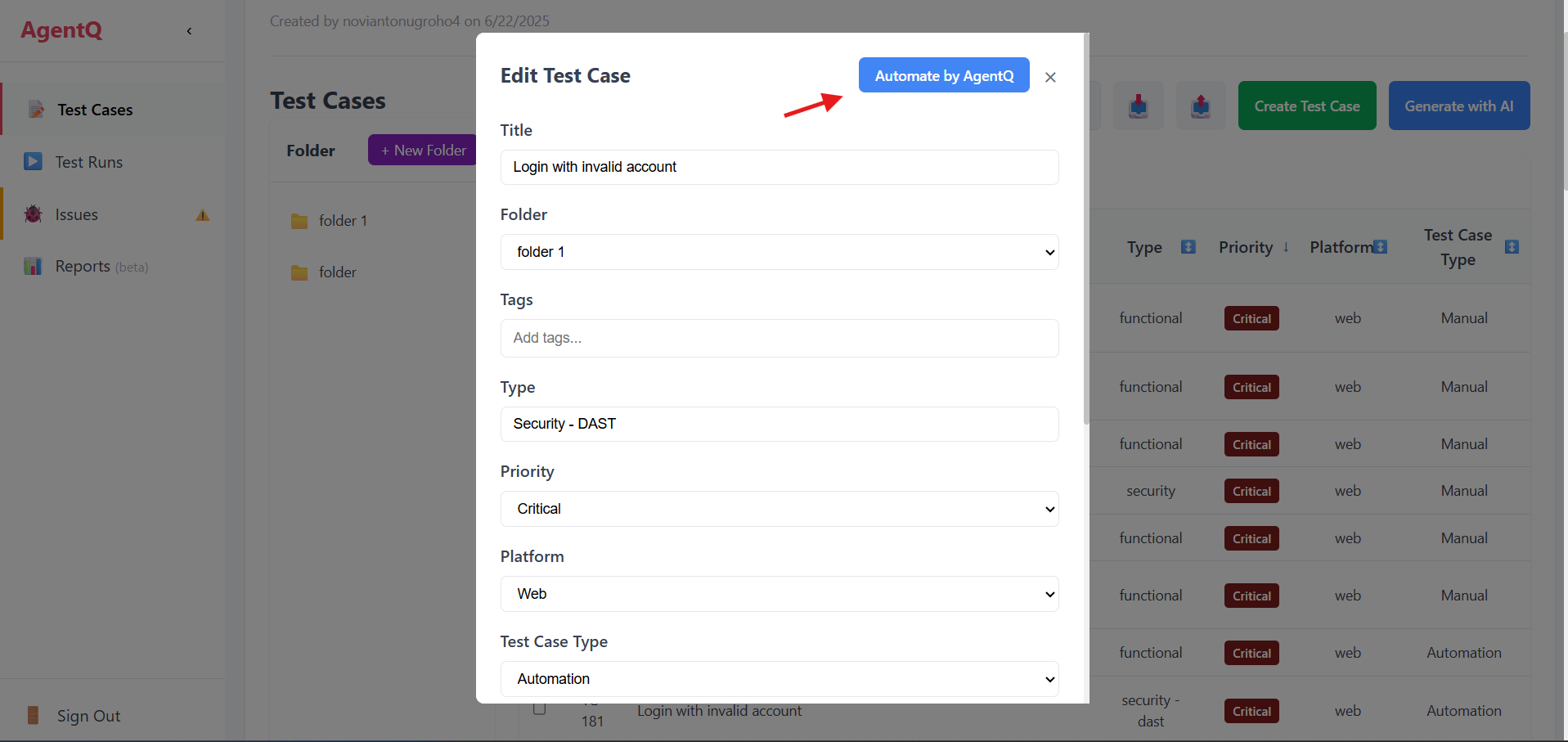Open the Priority dropdown set to Critical

[x=779, y=508]
